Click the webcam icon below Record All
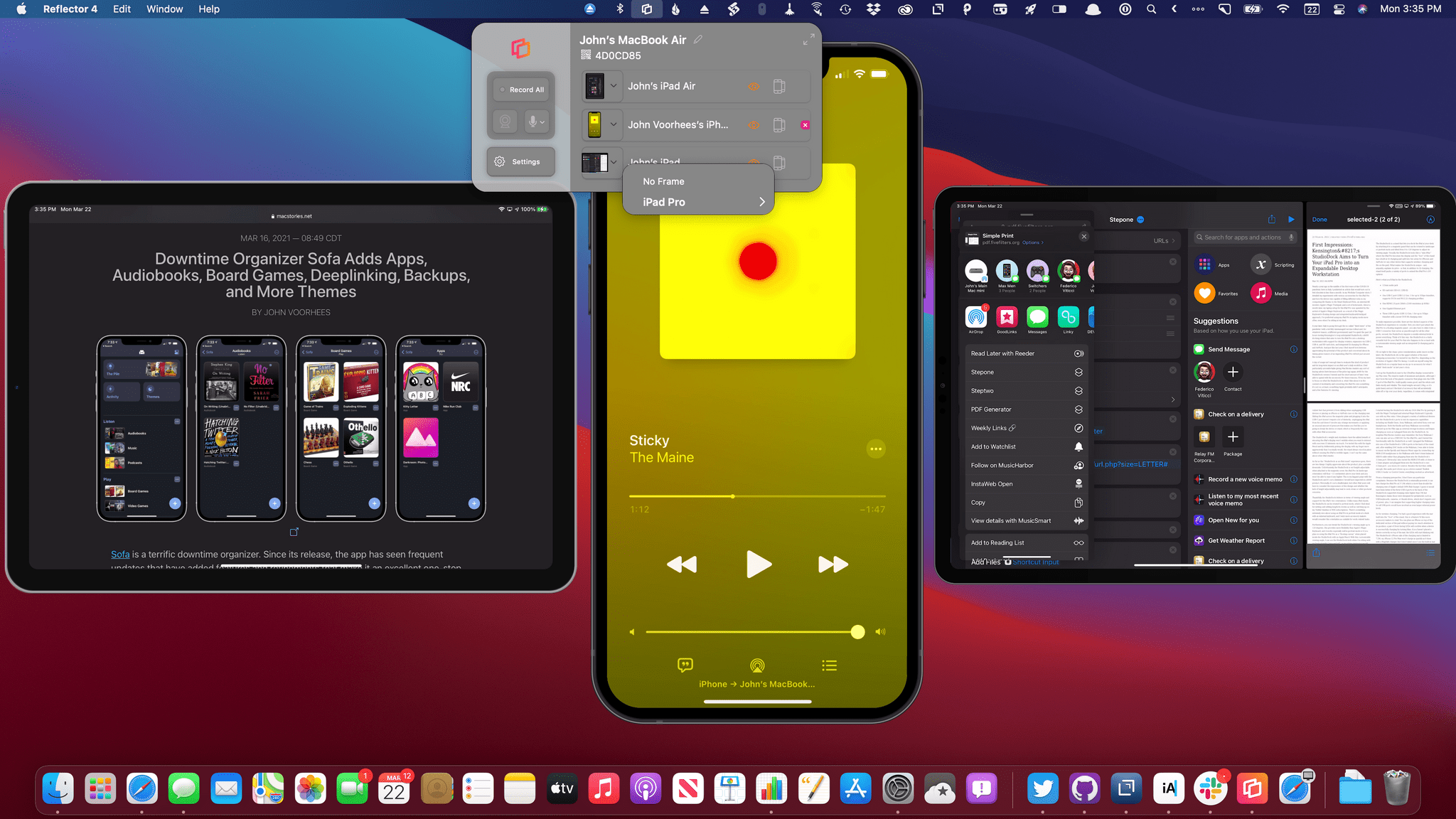The height and width of the screenshot is (819, 1456). pyautogui.click(x=505, y=122)
